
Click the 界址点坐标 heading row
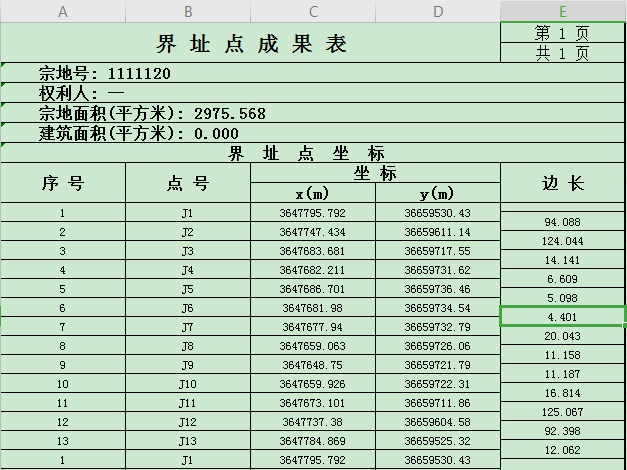pyautogui.click(x=312, y=153)
